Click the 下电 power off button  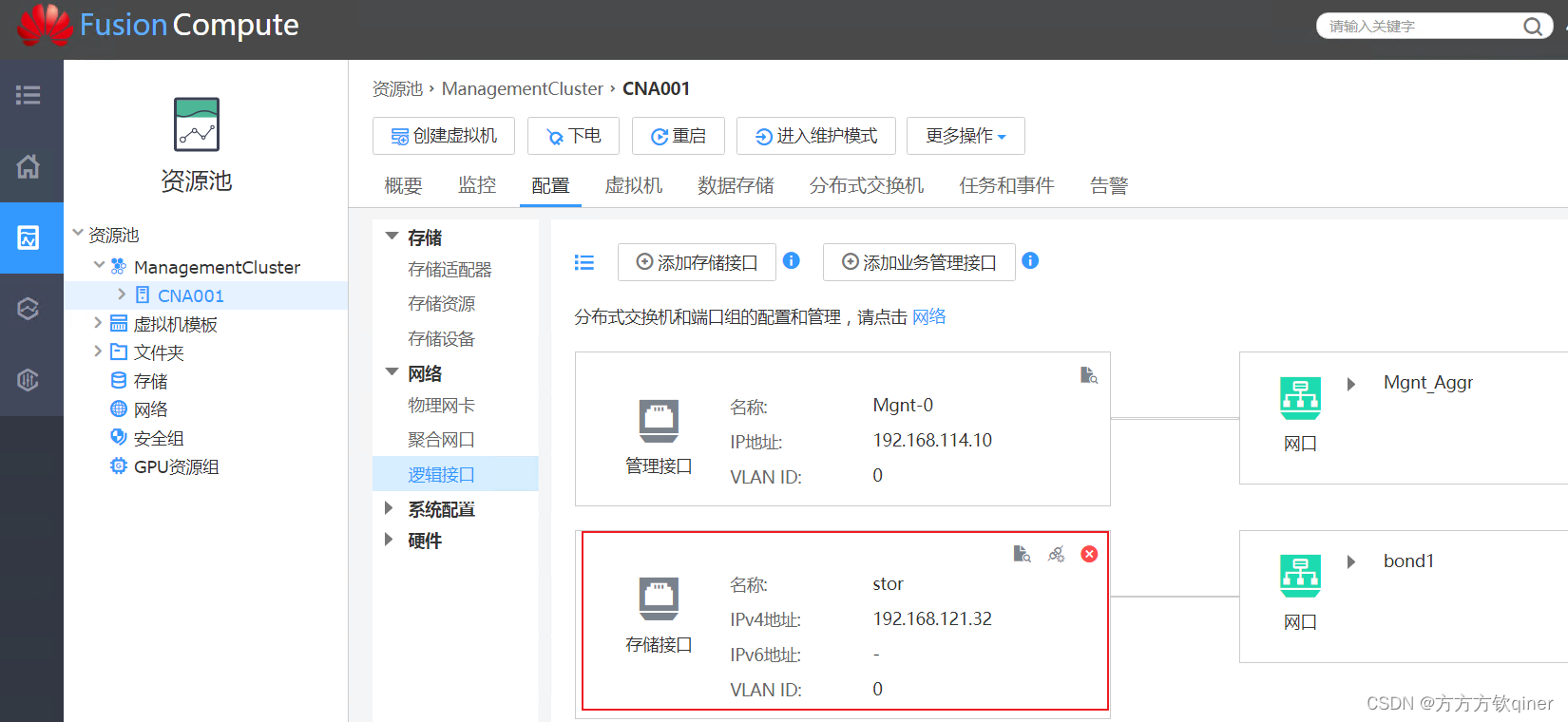pyautogui.click(x=573, y=136)
